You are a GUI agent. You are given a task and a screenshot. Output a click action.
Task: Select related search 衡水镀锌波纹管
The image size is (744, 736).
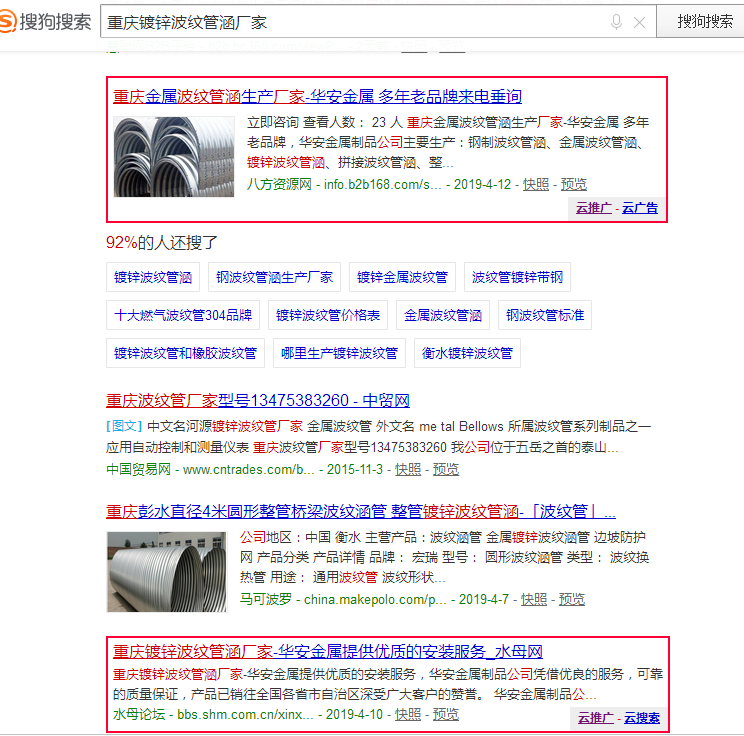coord(467,353)
